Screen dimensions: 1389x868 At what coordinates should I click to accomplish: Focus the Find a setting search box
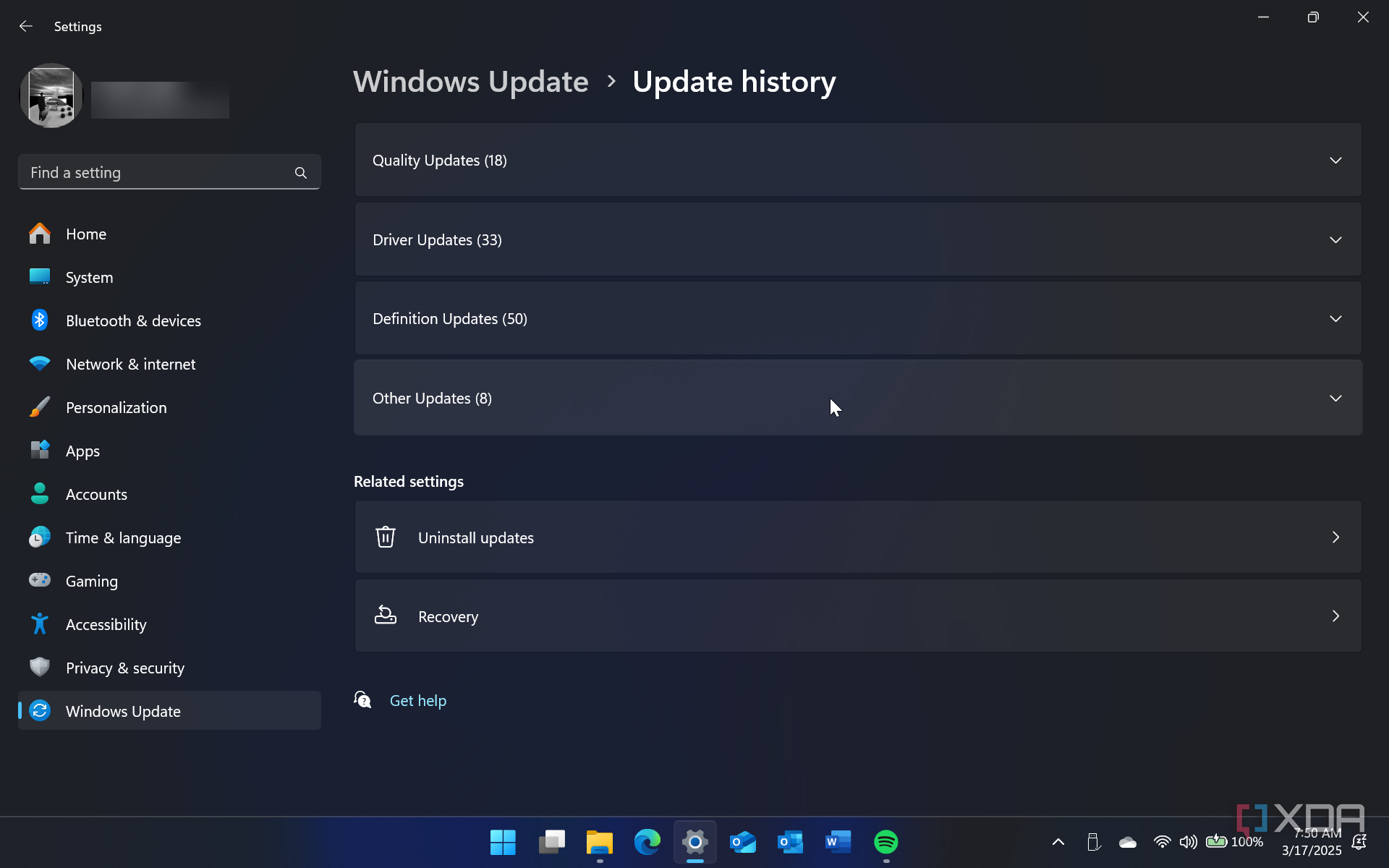[169, 172]
